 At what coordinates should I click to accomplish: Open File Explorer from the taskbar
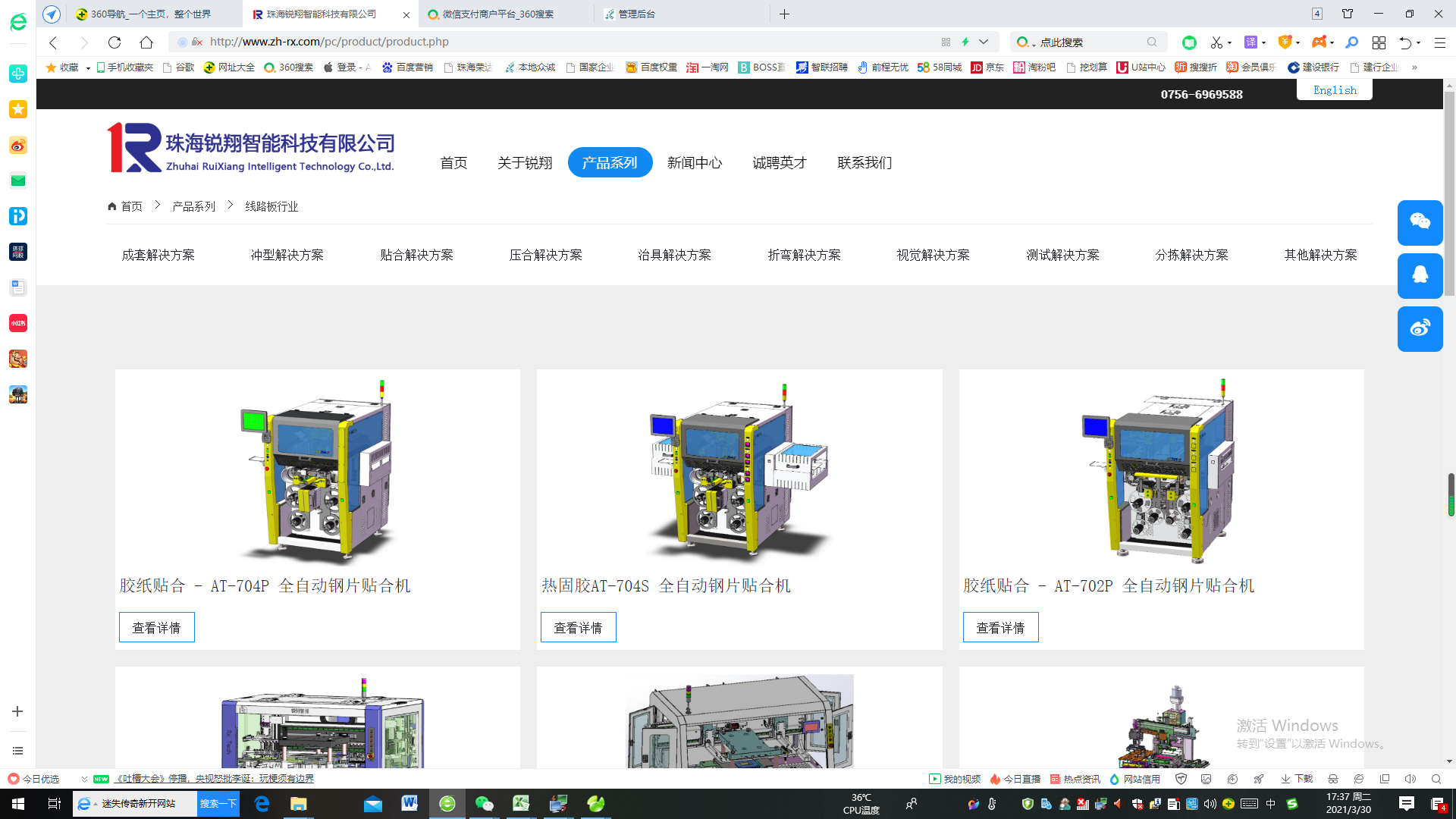click(298, 804)
